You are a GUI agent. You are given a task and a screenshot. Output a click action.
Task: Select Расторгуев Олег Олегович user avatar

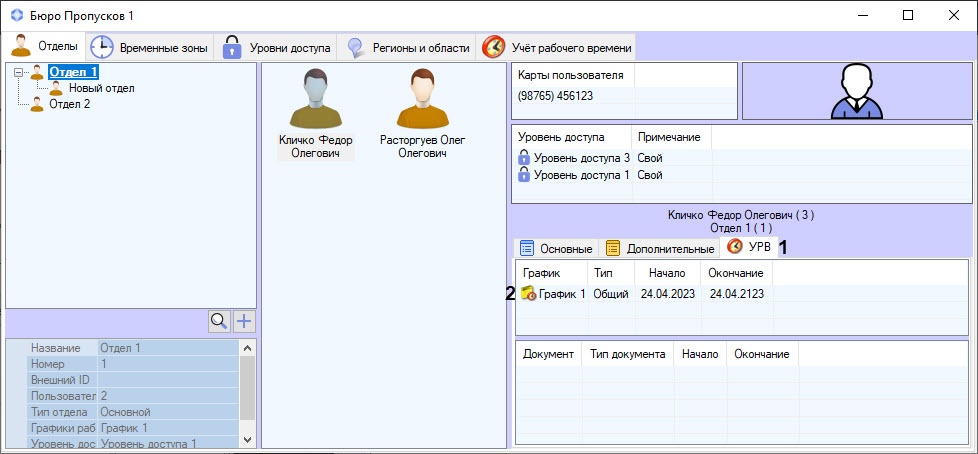coord(421,100)
